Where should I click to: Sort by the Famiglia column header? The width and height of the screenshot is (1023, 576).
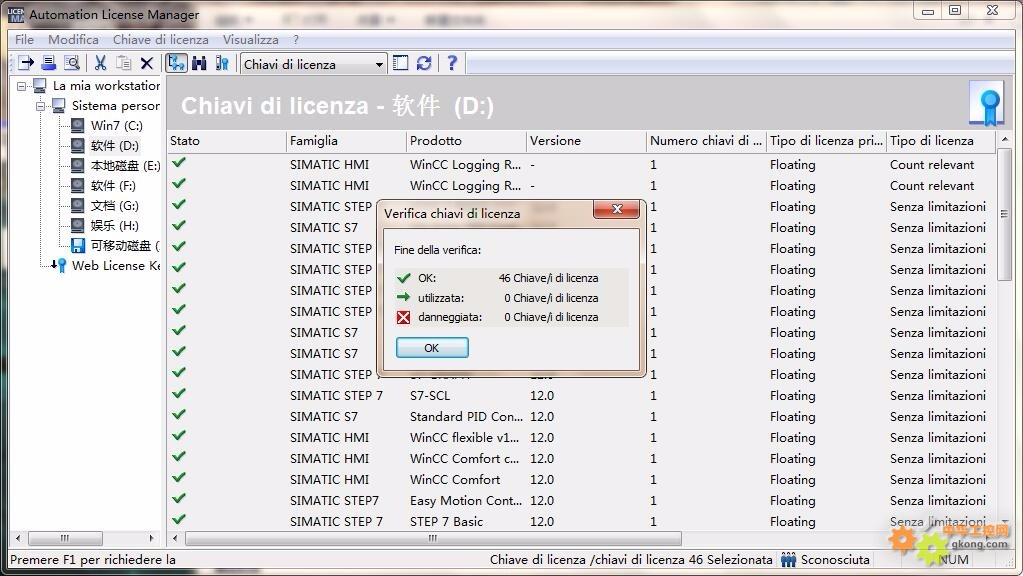[346, 141]
